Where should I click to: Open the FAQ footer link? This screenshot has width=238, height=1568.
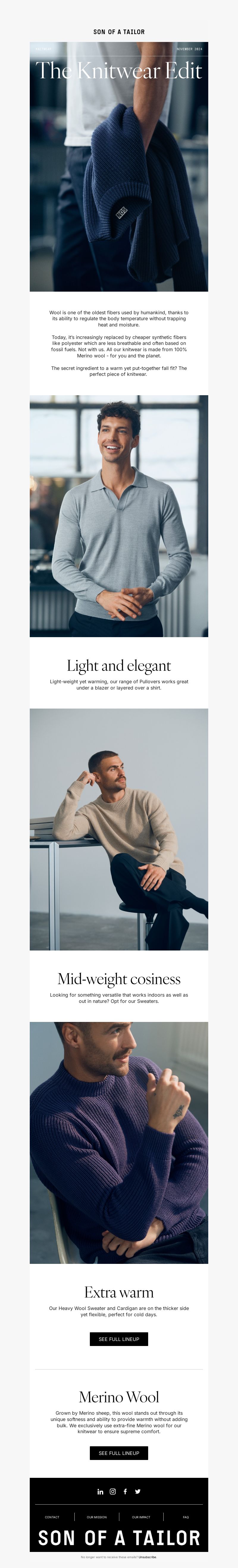(x=186, y=1517)
